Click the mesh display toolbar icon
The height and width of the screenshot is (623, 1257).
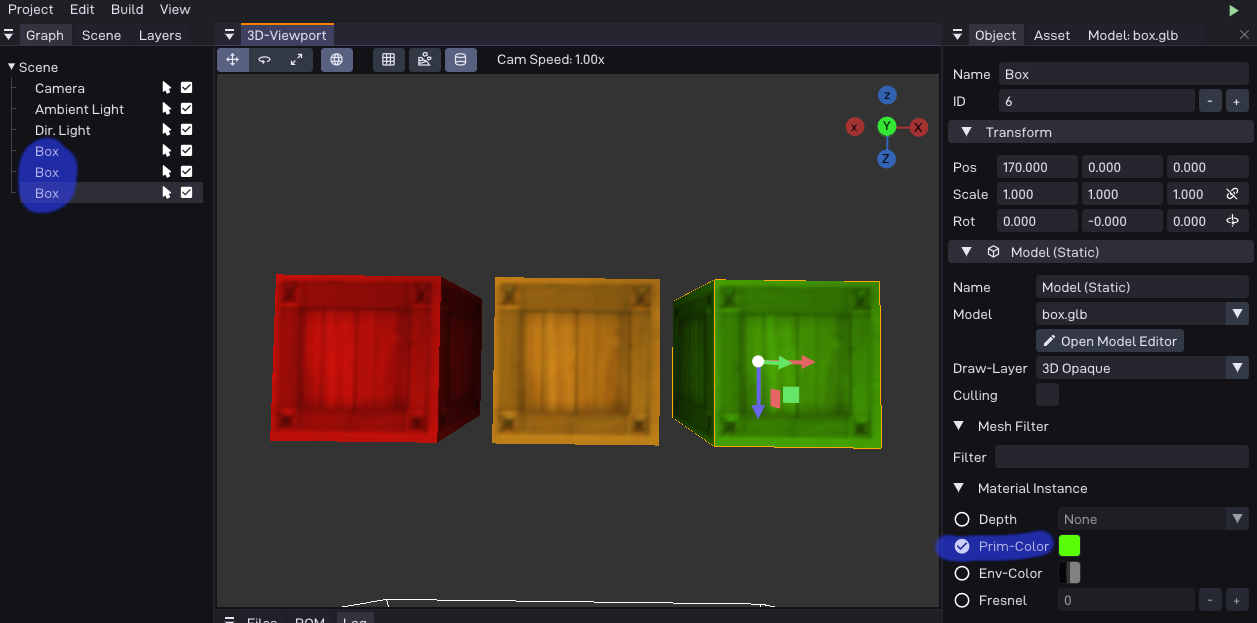coord(460,59)
